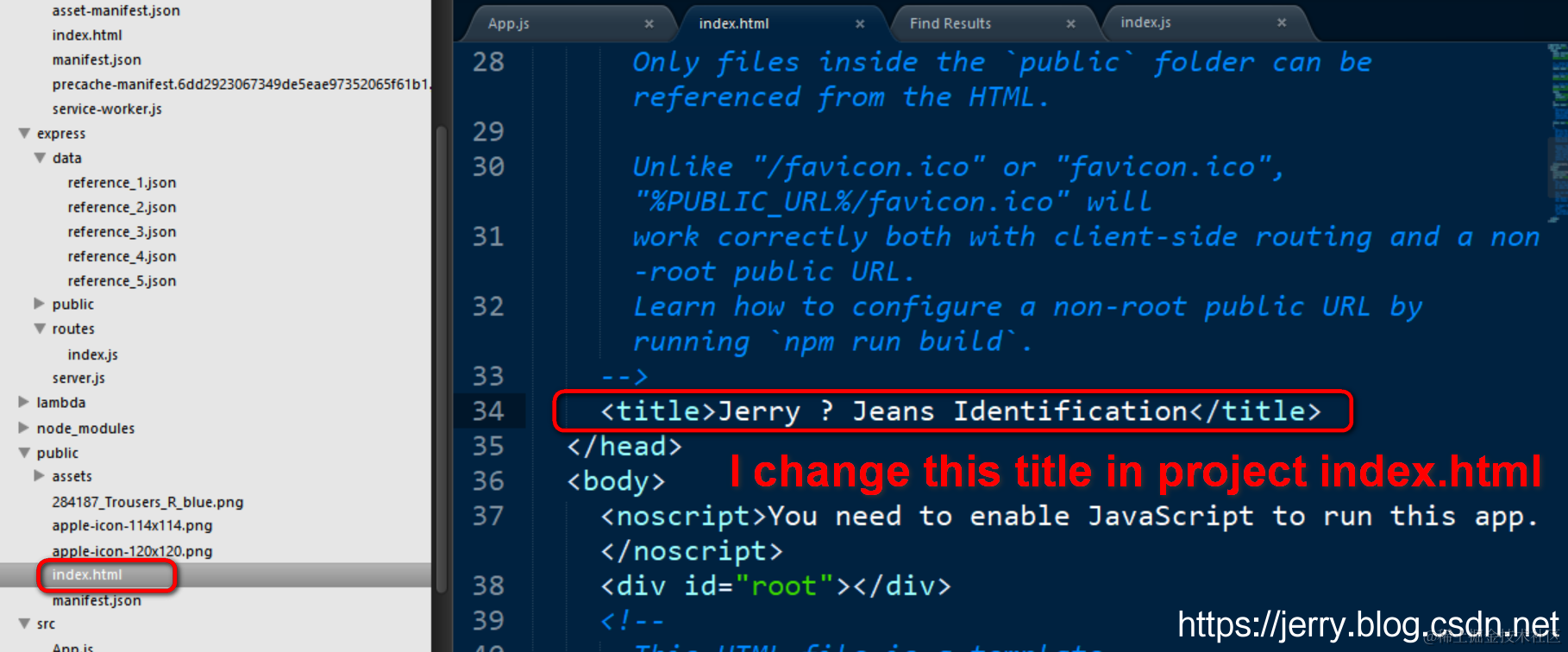The height and width of the screenshot is (652, 1568).
Task: Open apple-icon-114x114.png file
Action: pos(132,526)
